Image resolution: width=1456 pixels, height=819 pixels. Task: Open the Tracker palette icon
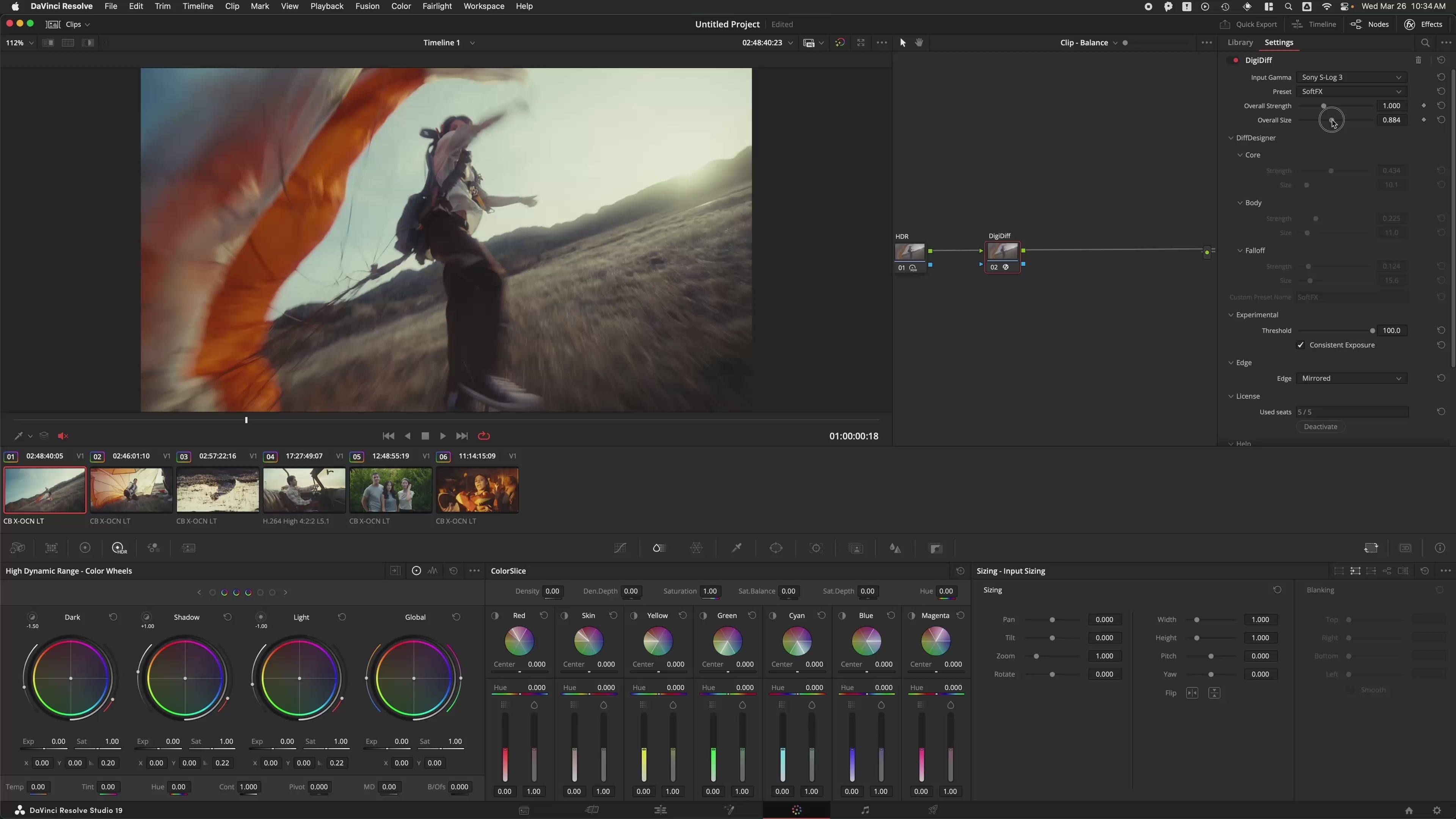(816, 548)
